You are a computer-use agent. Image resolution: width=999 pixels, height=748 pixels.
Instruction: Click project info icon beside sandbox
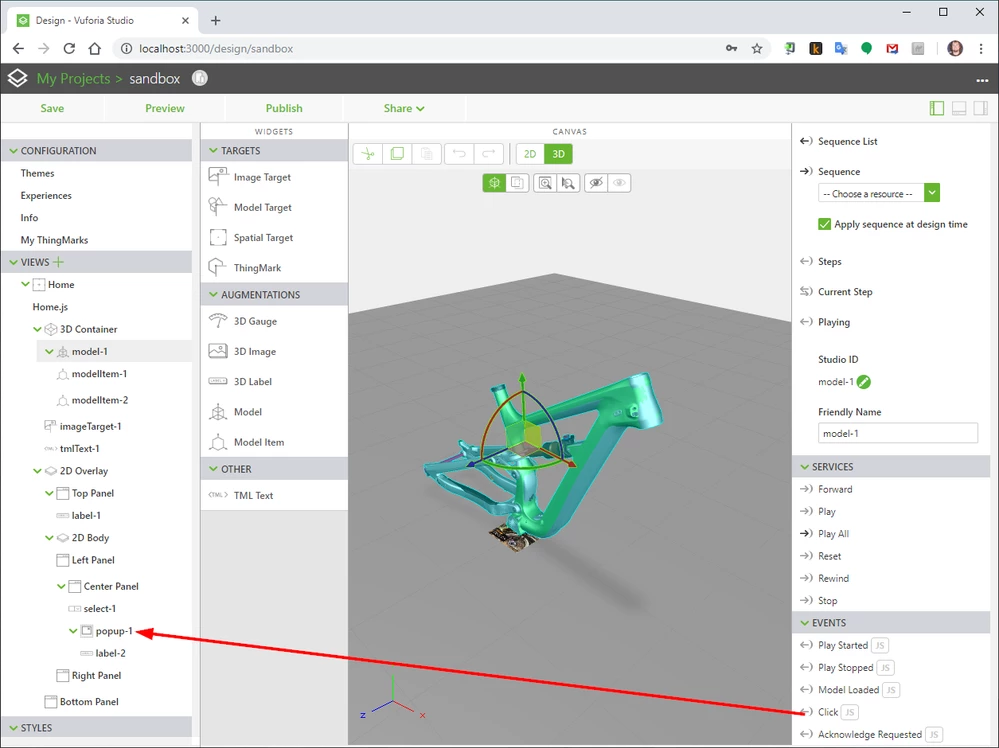click(199, 78)
